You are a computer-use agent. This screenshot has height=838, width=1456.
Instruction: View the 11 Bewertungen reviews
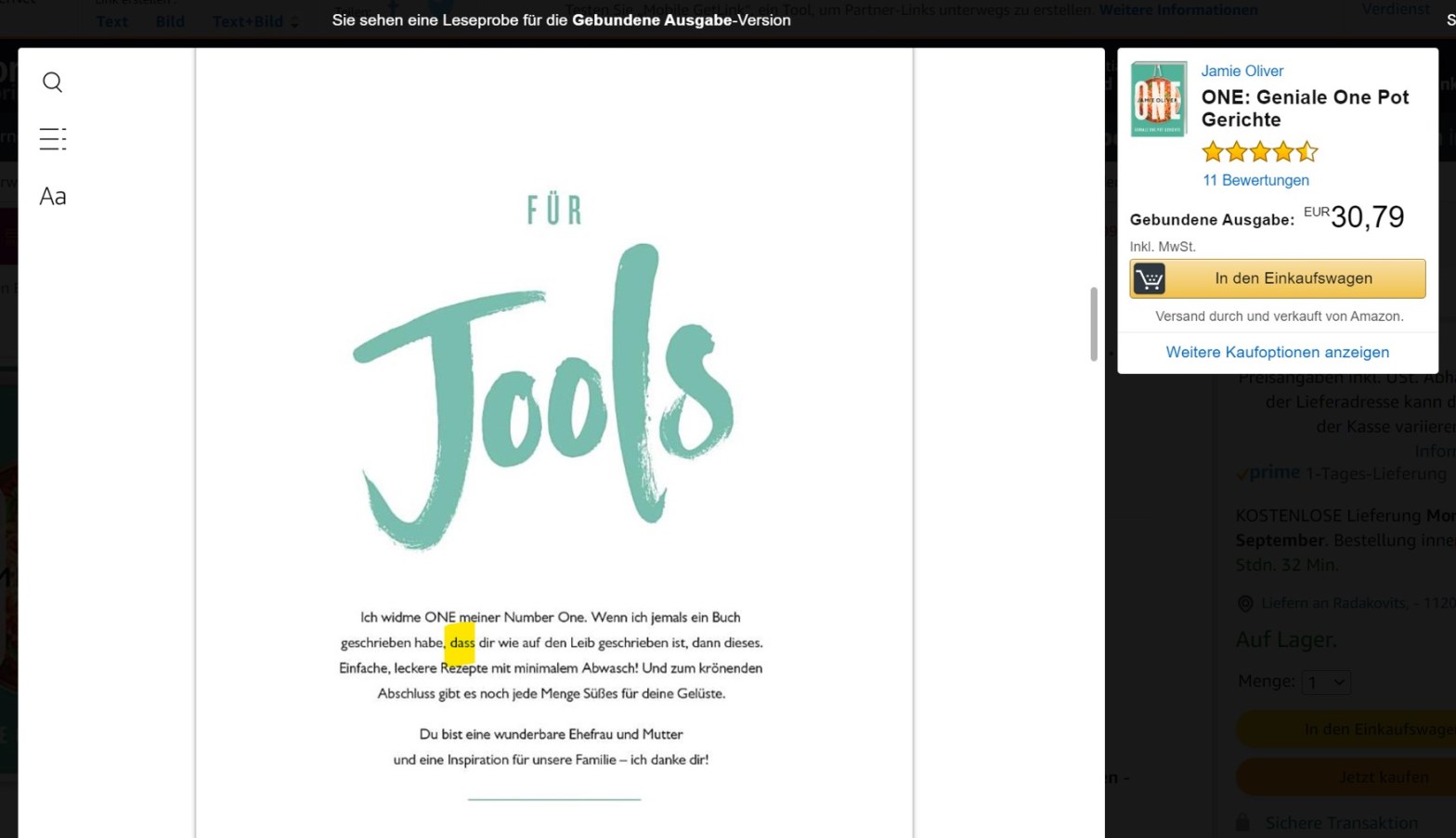coord(1255,181)
